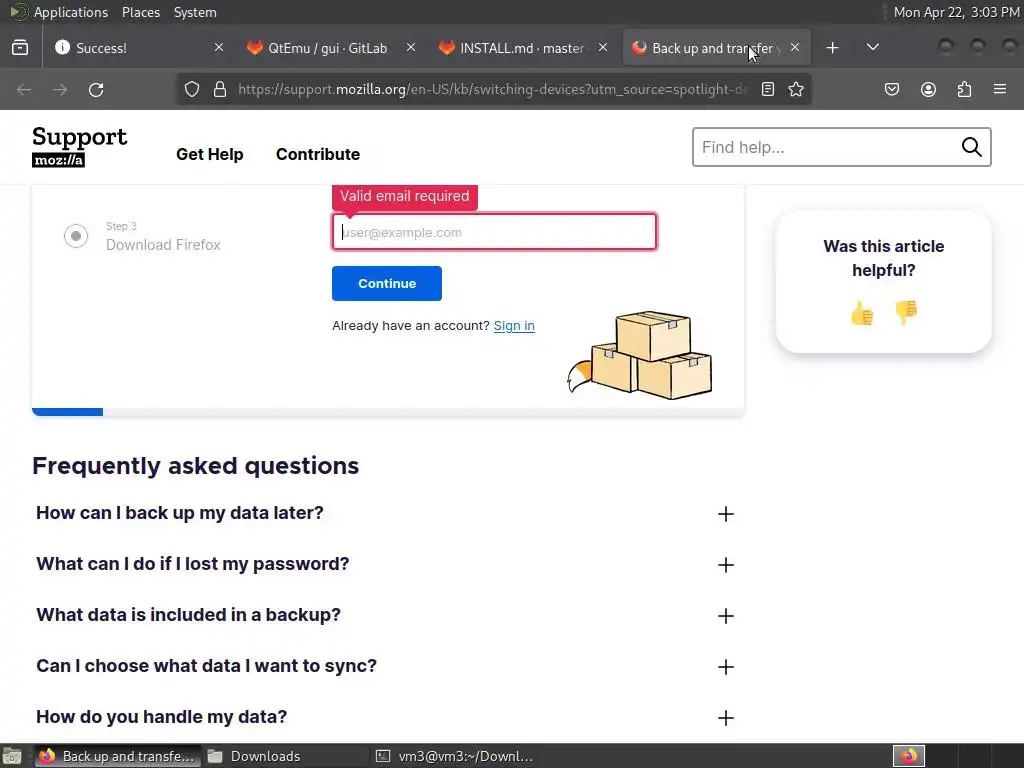Select Step 3 Download Firefox radio
This screenshot has width=1024, height=768.
click(76, 236)
